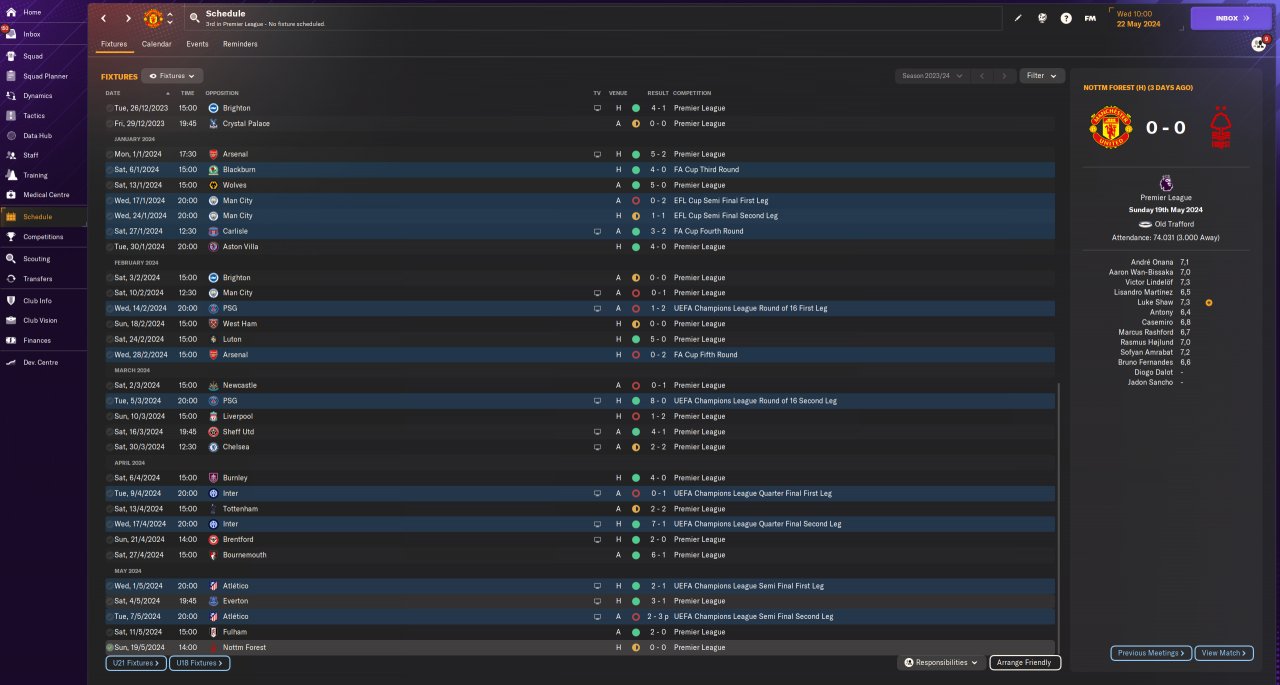Open Squad Planner in sidebar
Image resolution: width=1280 pixels, height=685 pixels.
click(x=43, y=76)
